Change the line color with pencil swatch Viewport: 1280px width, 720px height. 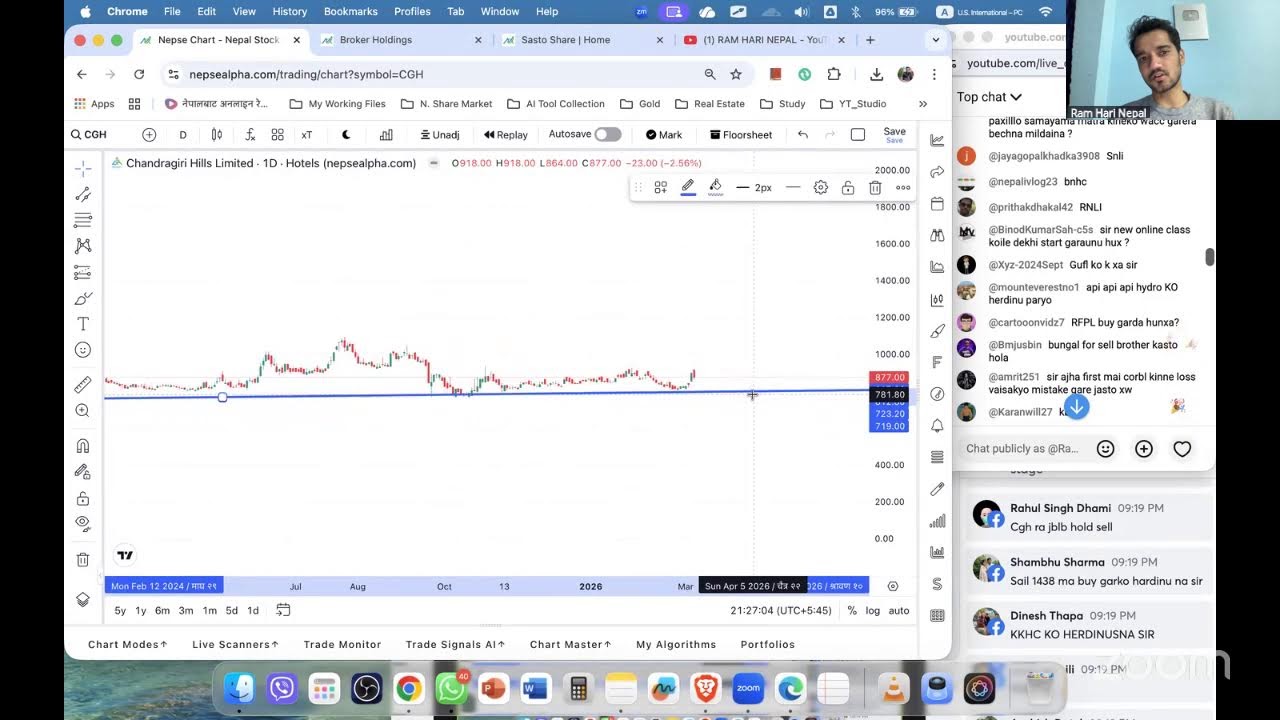[x=688, y=187]
